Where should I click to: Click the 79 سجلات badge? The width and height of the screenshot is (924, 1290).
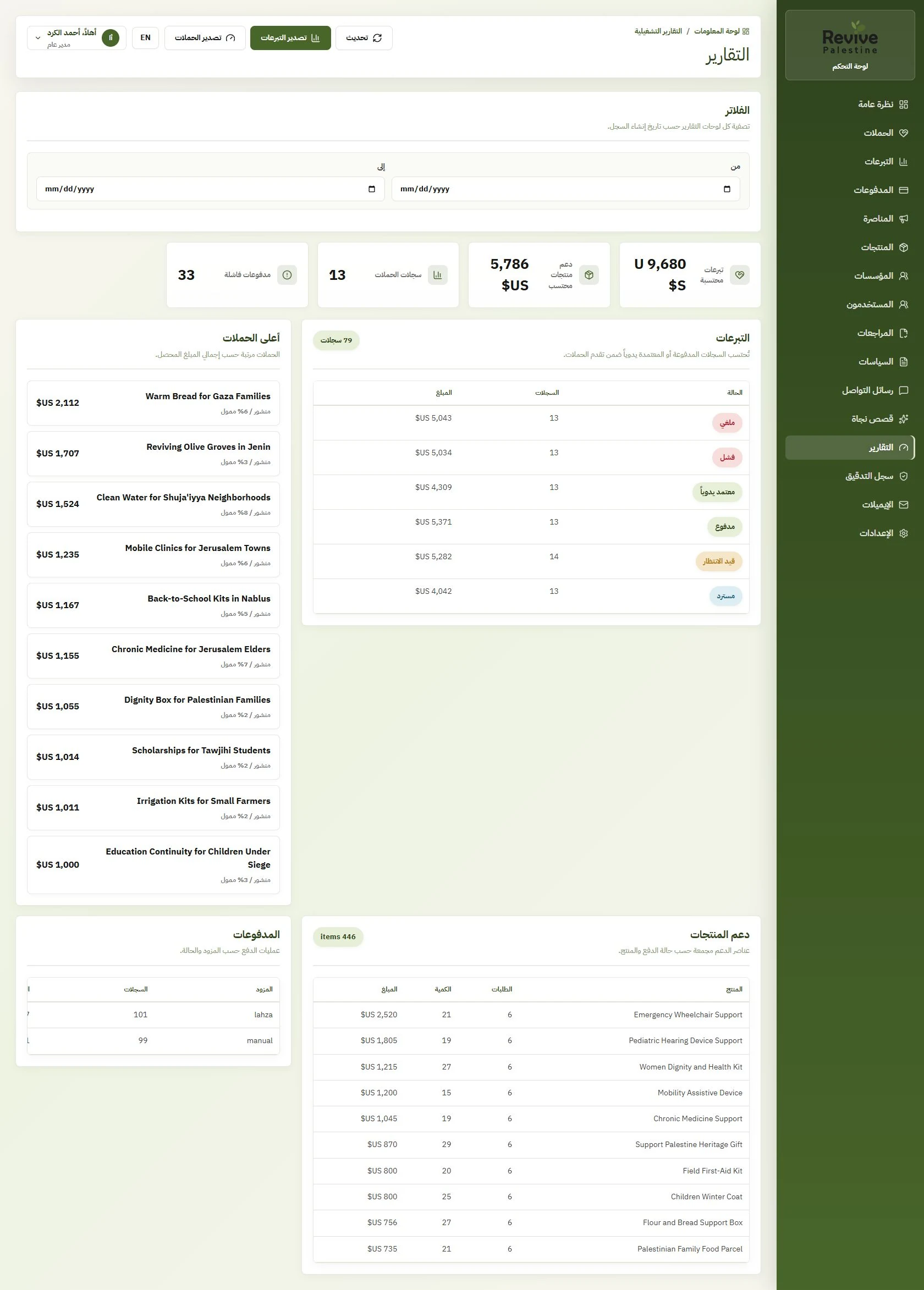[x=336, y=340]
